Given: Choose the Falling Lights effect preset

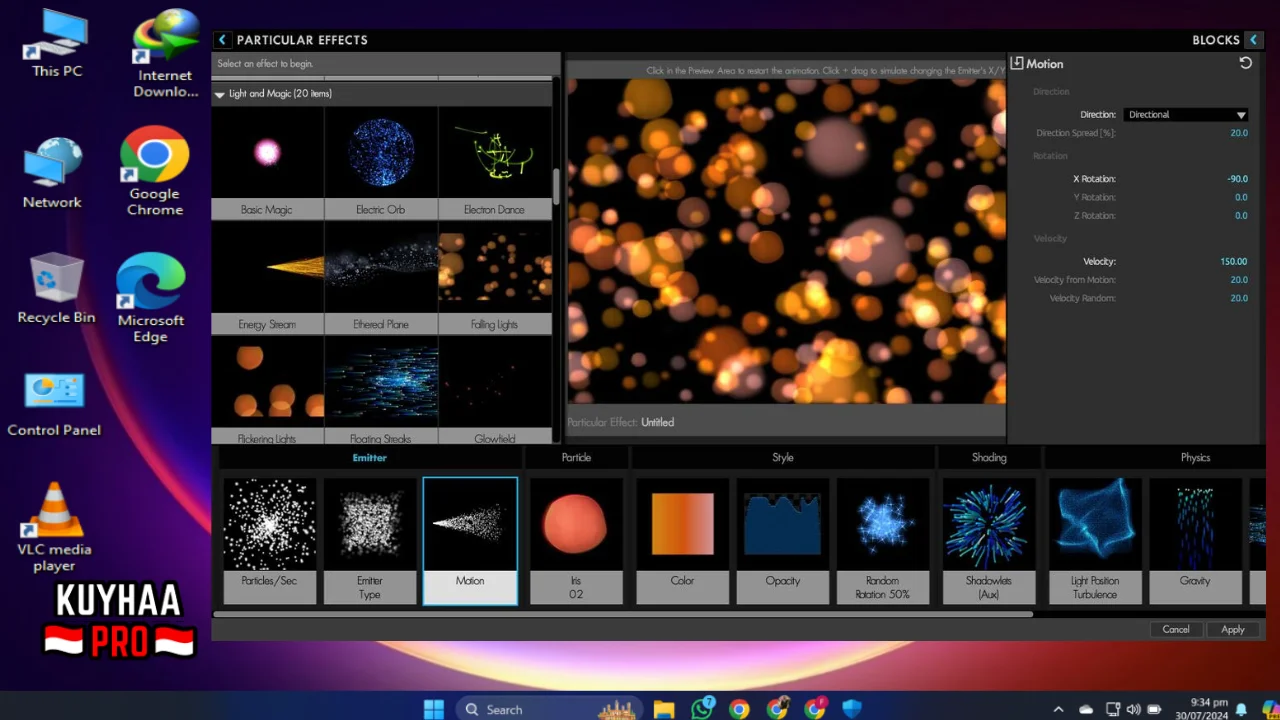Looking at the screenshot, I should (495, 278).
